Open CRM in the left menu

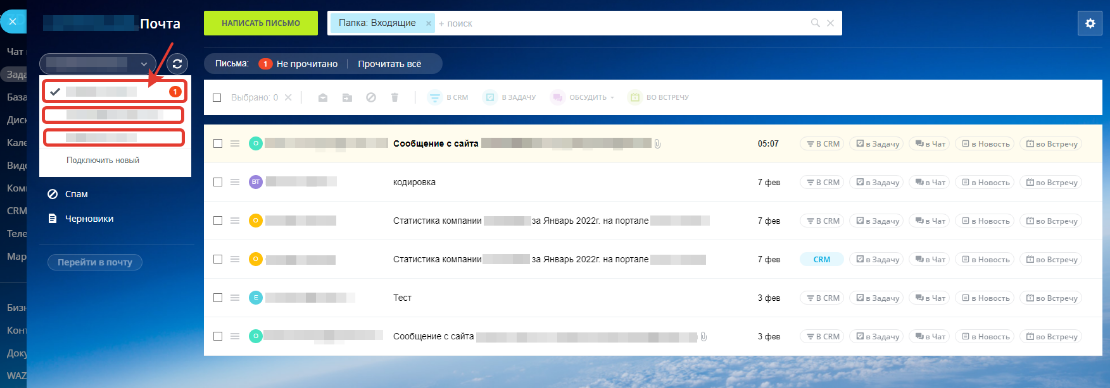(x=16, y=210)
